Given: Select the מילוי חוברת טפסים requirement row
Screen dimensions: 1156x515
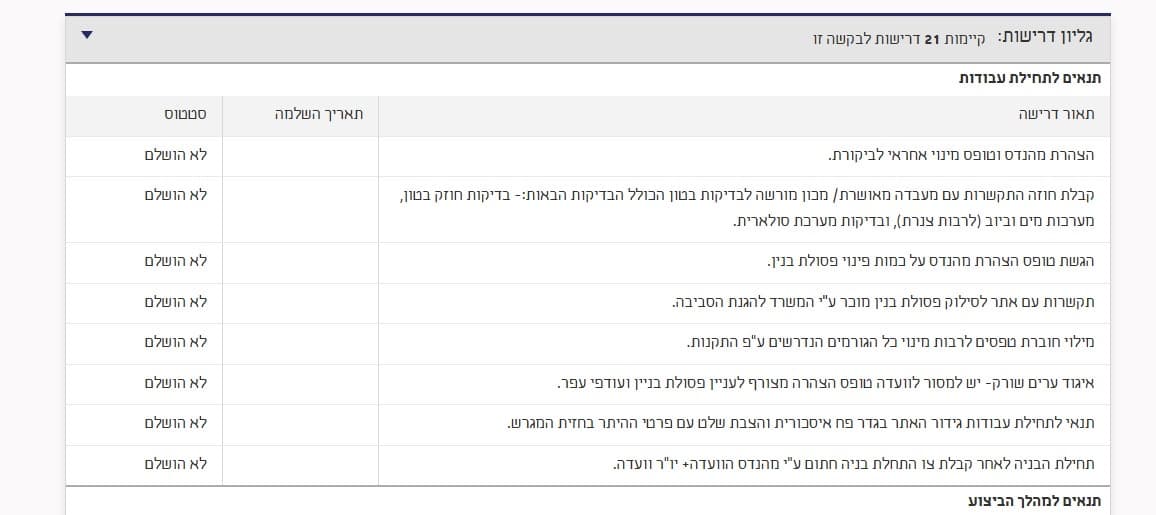Looking at the screenshot, I should tap(588, 343).
